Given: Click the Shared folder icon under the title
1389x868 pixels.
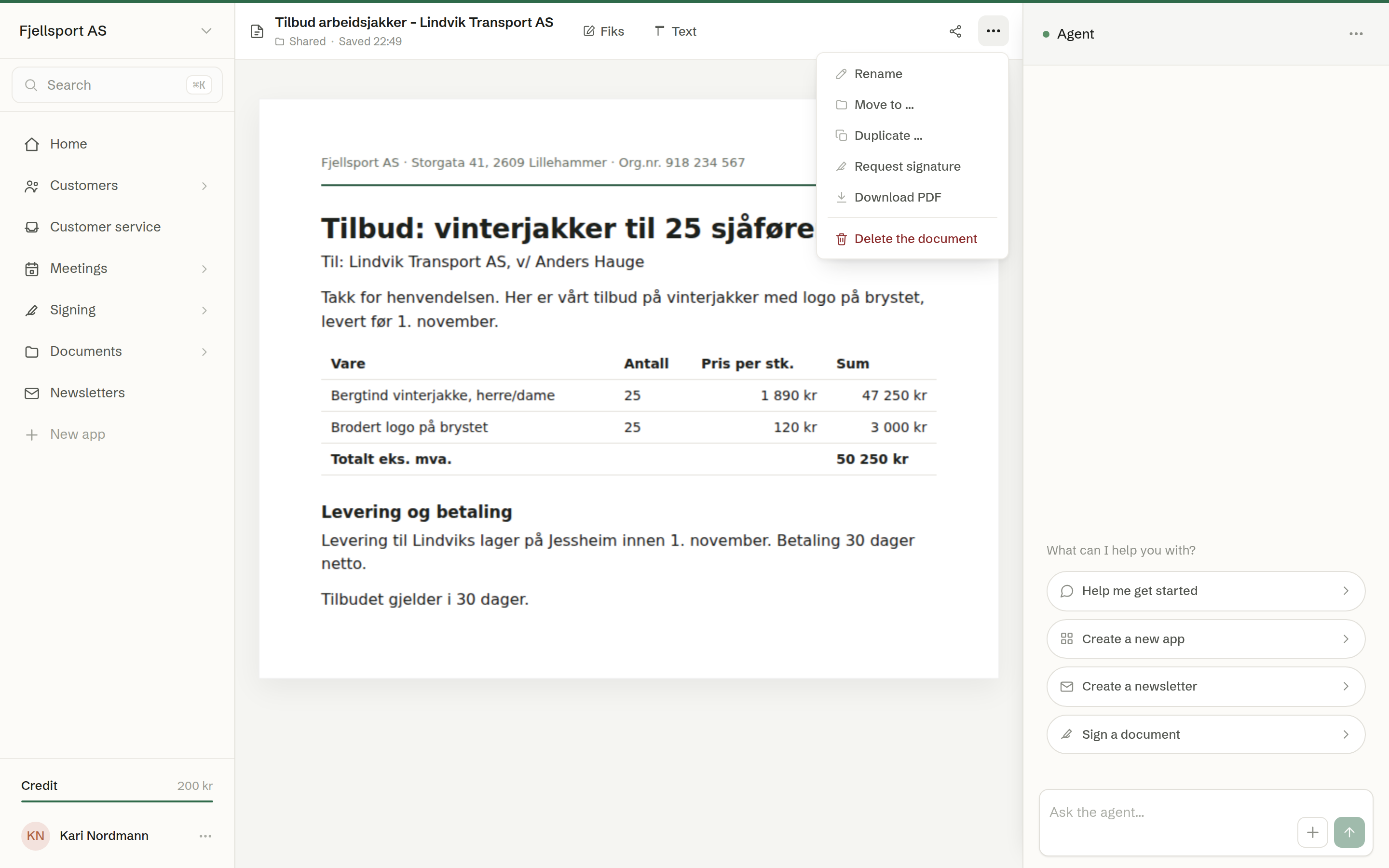Looking at the screenshot, I should click(280, 41).
